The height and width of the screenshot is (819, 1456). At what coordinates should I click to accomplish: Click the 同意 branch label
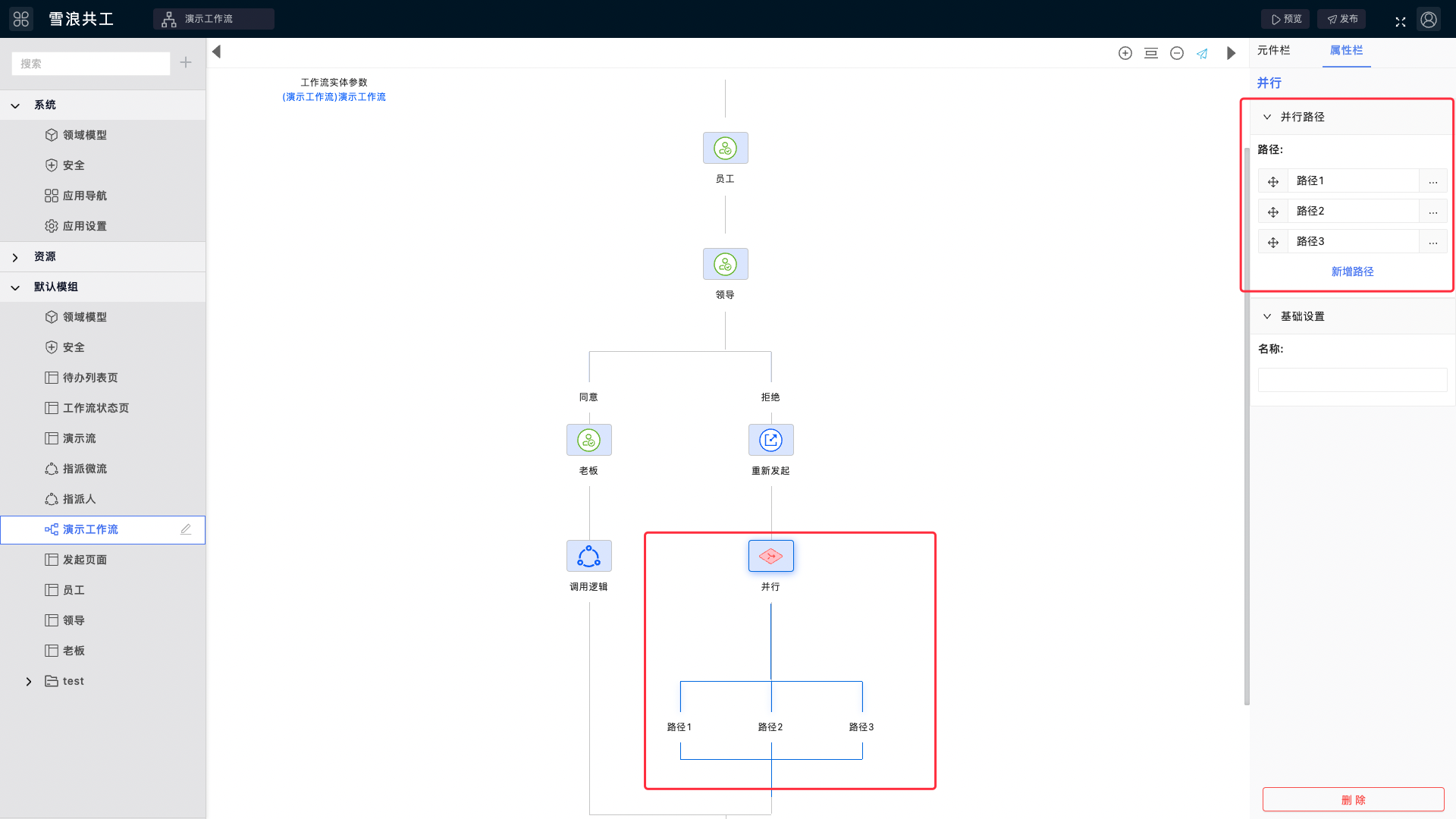[588, 397]
